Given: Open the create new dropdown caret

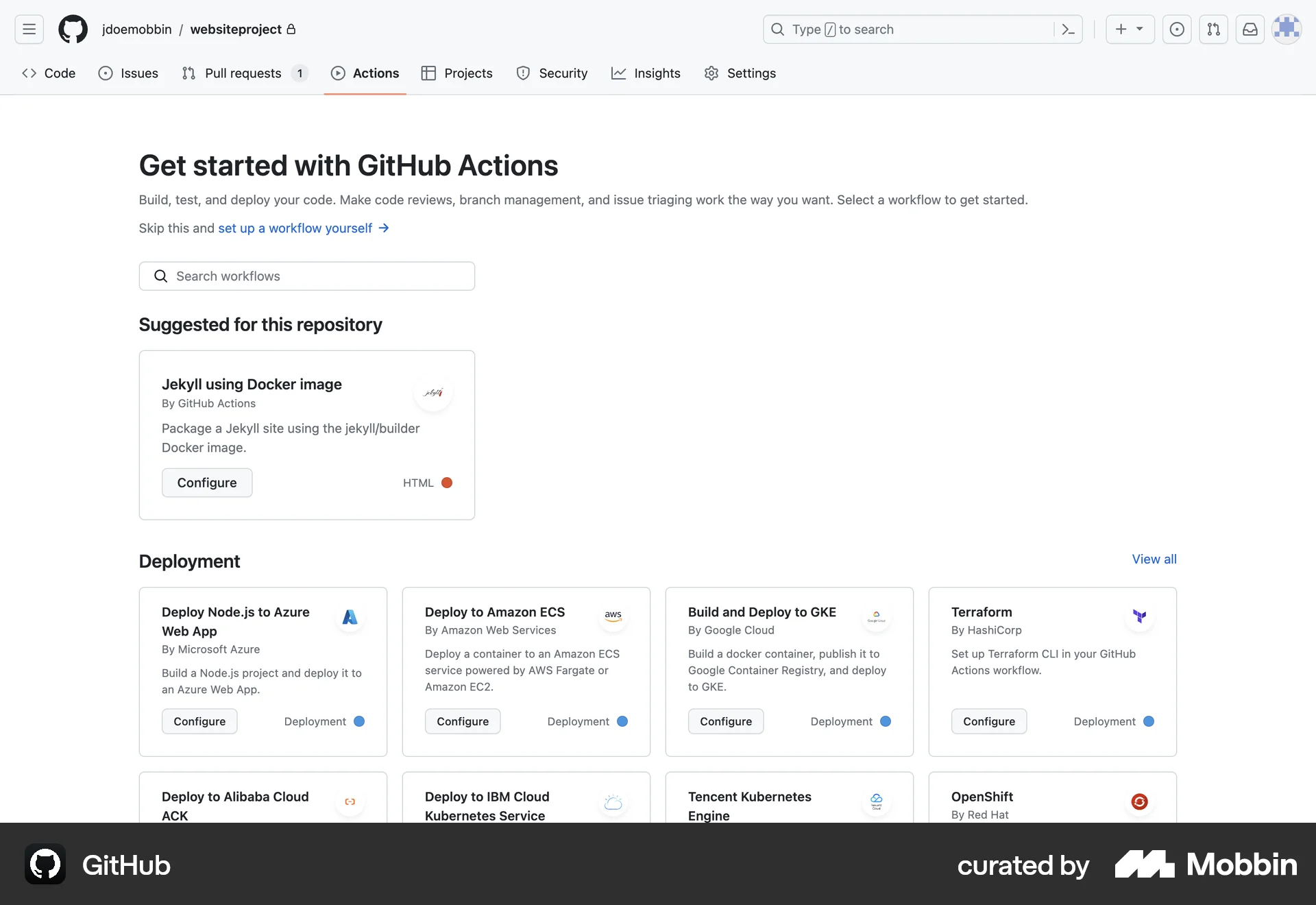Looking at the screenshot, I should 1140,29.
